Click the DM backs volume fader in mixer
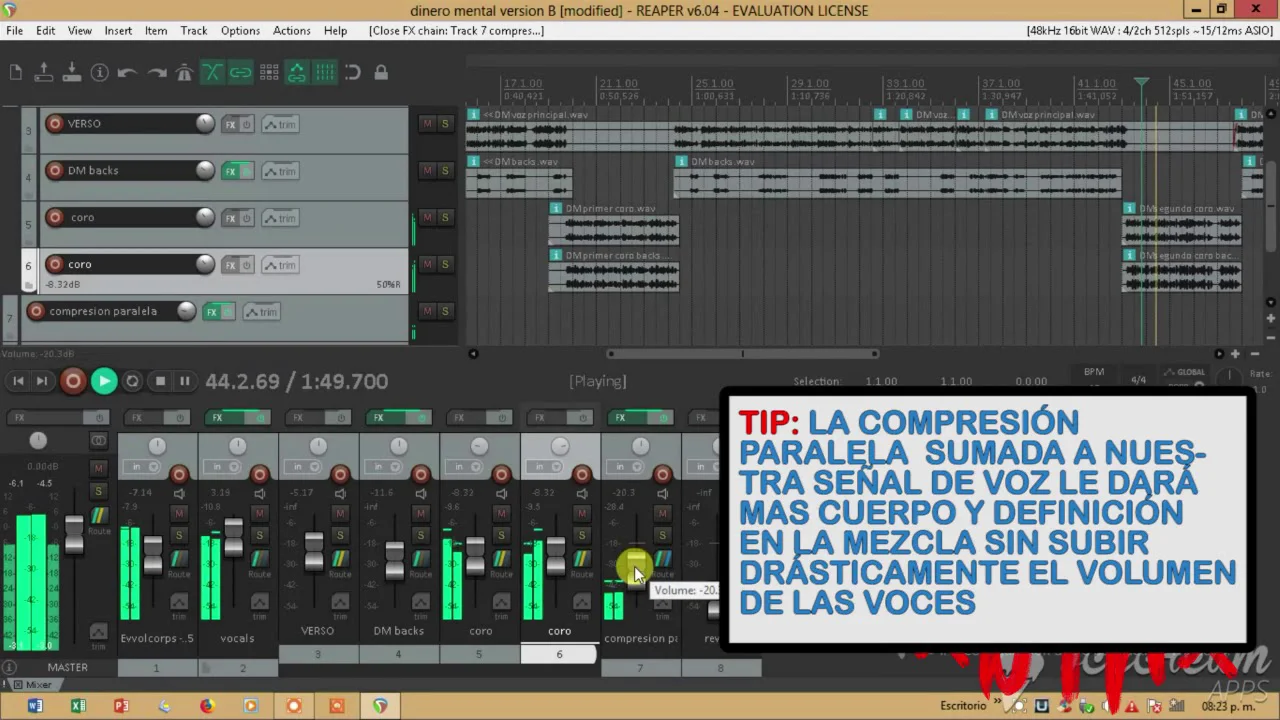 coord(395,560)
